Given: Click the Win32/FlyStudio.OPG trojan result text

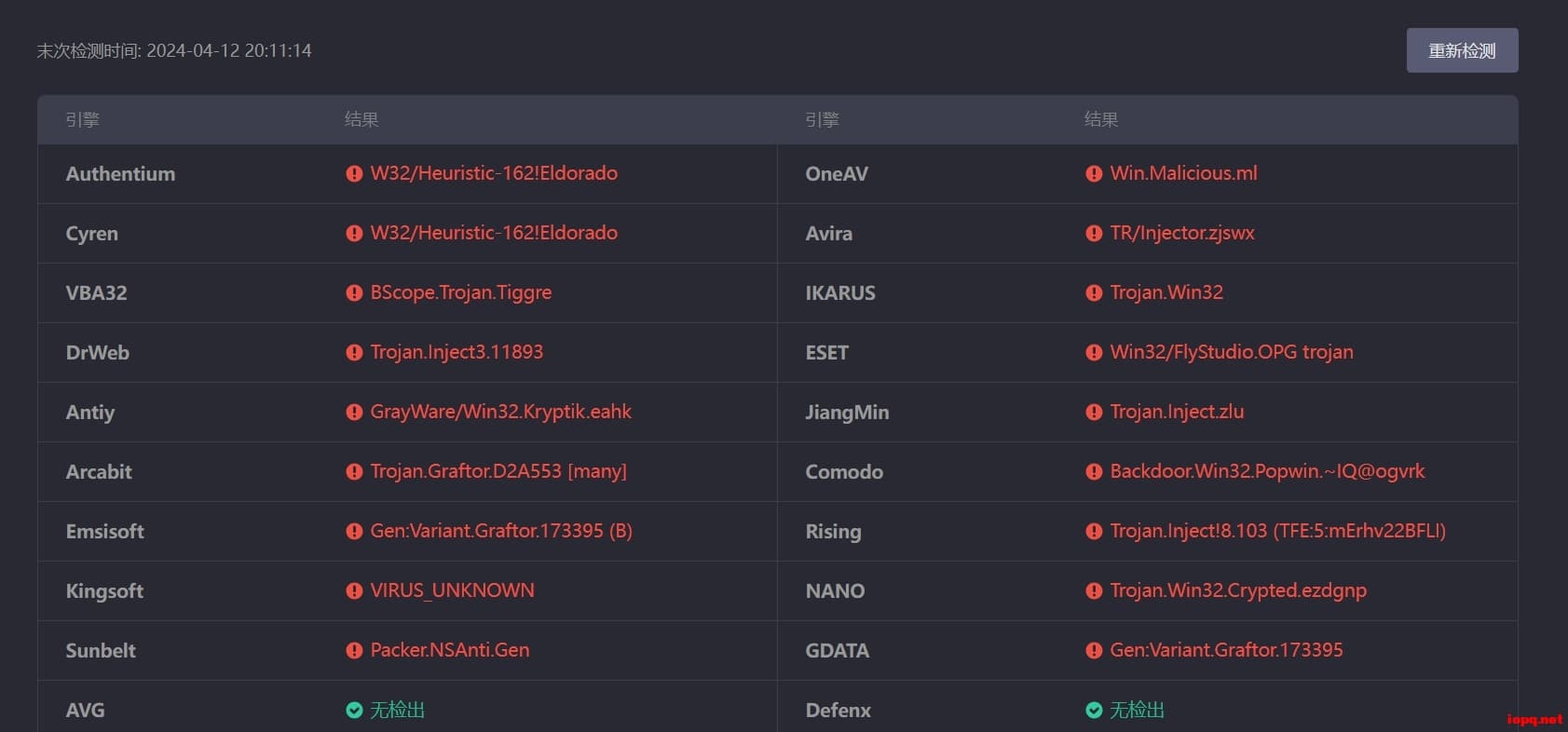Looking at the screenshot, I should pos(1232,352).
